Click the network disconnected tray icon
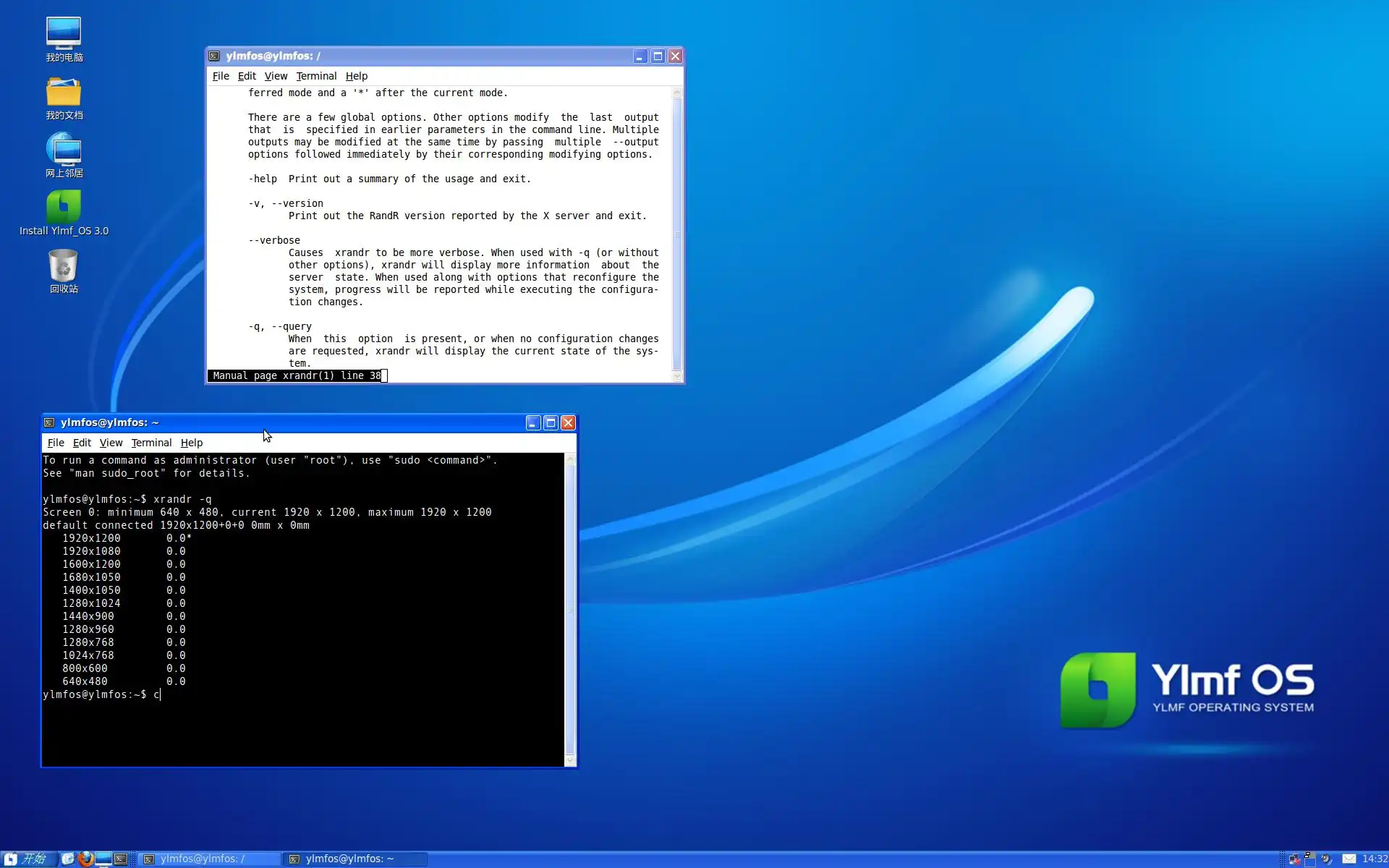 pyautogui.click(x=1294, y=859)
